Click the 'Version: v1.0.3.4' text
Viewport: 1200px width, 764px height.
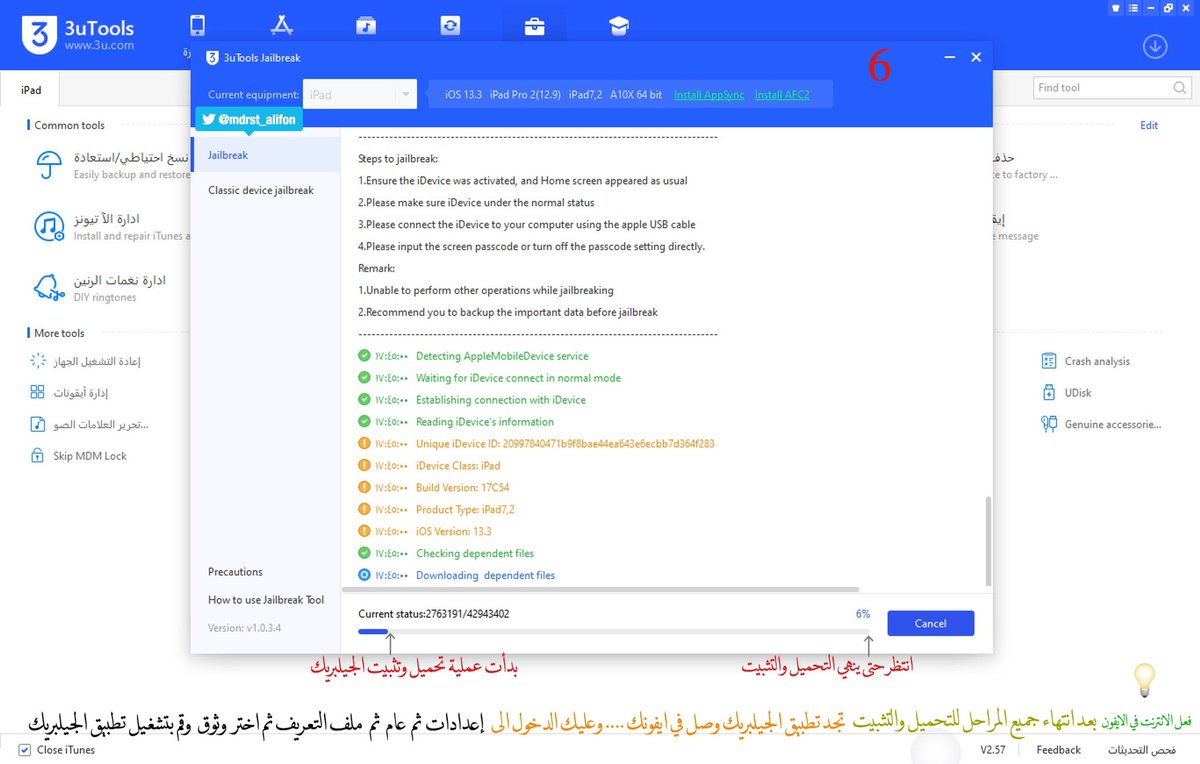coord(245,628)
